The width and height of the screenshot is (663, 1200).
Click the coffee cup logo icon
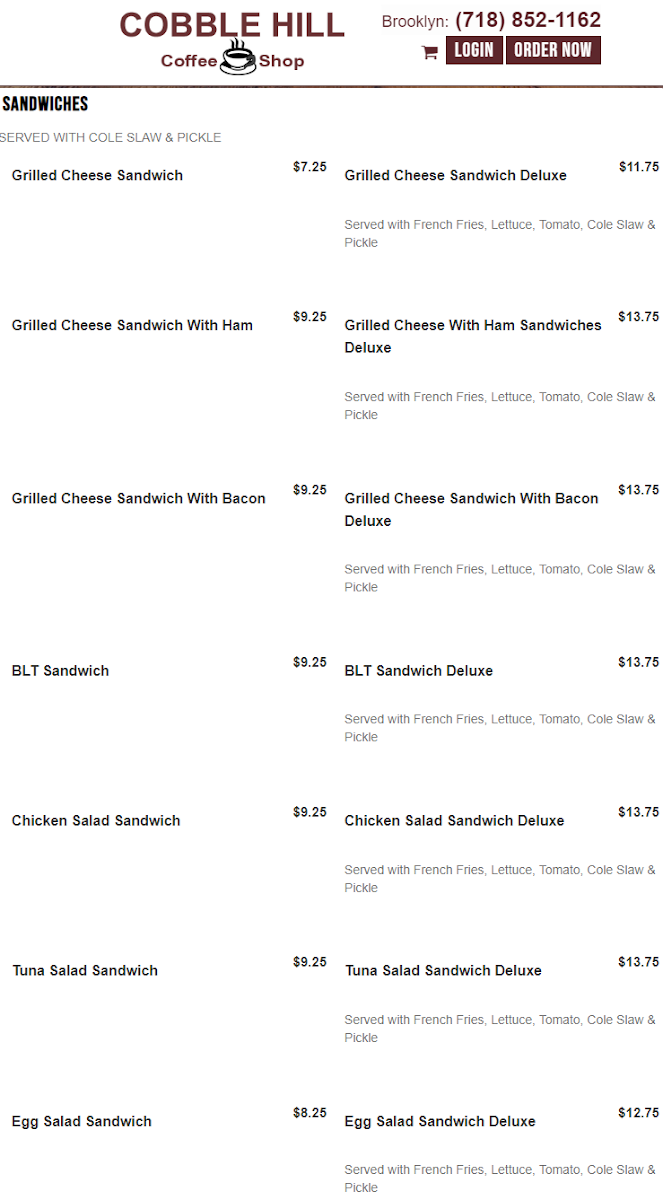238,58
